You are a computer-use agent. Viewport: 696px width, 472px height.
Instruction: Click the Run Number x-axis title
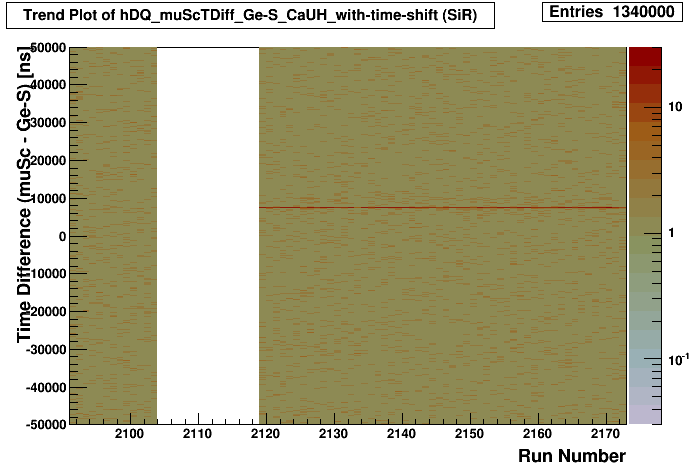tap(571, 456)
